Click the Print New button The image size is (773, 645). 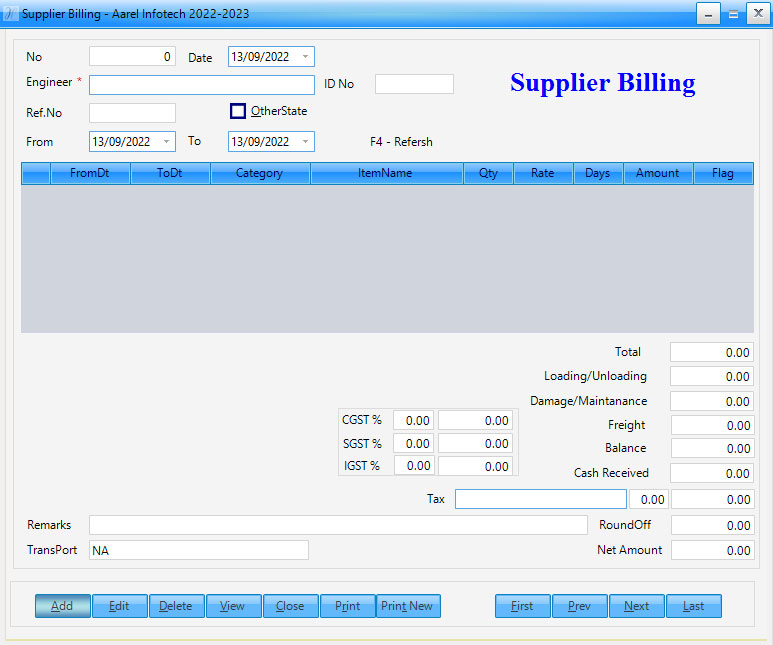[x=408, y=606]
